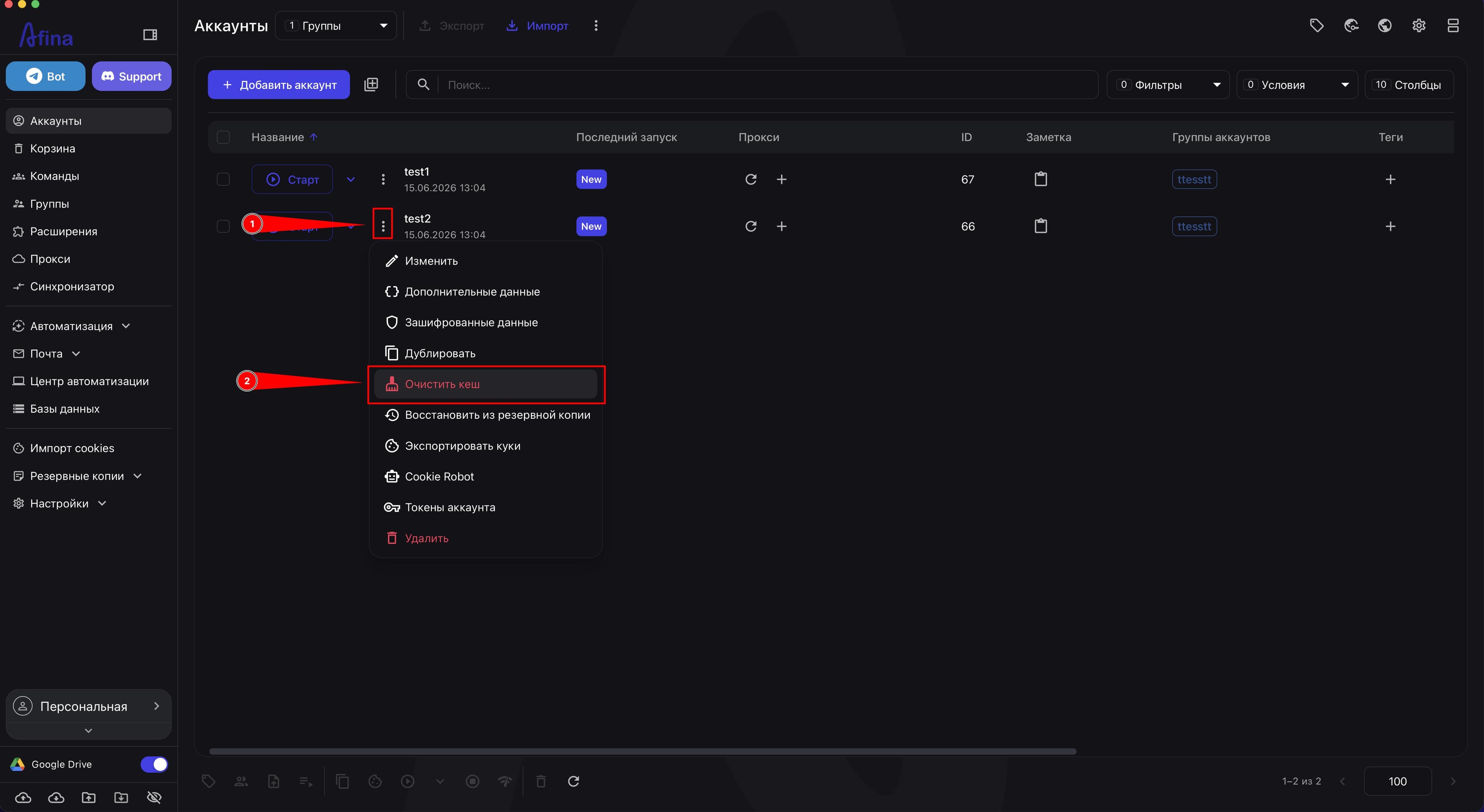Click the folder download icon at bottom left
This screenshot has width=1484, height=812.
point(121,797)
